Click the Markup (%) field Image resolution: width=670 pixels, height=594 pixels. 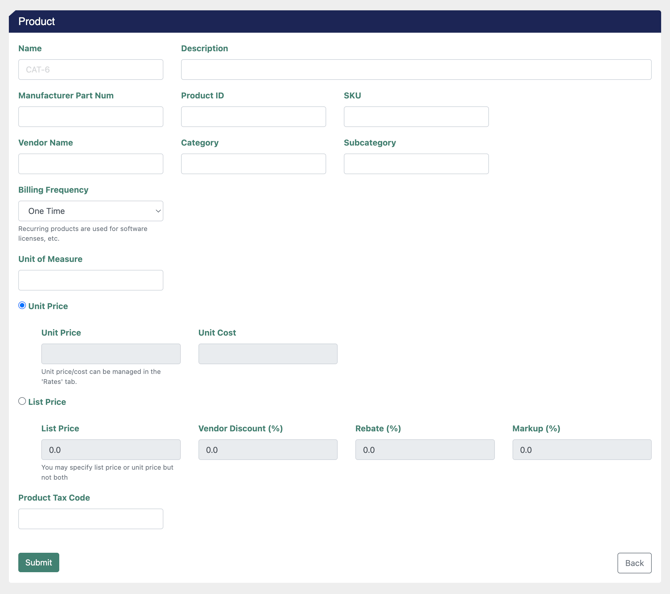[x=582, y=450]
